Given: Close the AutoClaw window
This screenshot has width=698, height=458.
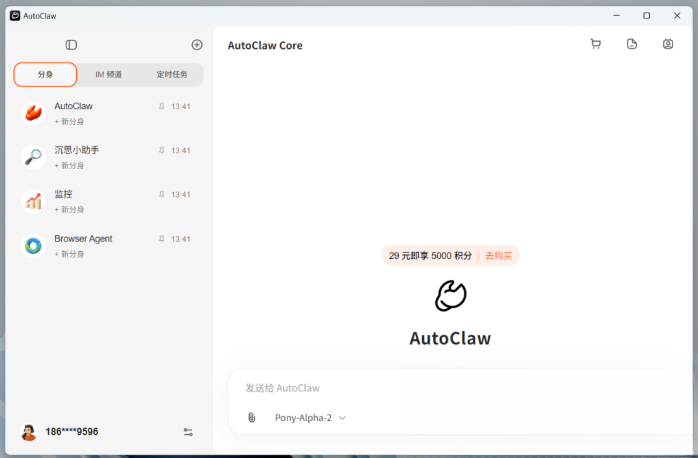Looking at the screenshot, I should tap(677, 16).
